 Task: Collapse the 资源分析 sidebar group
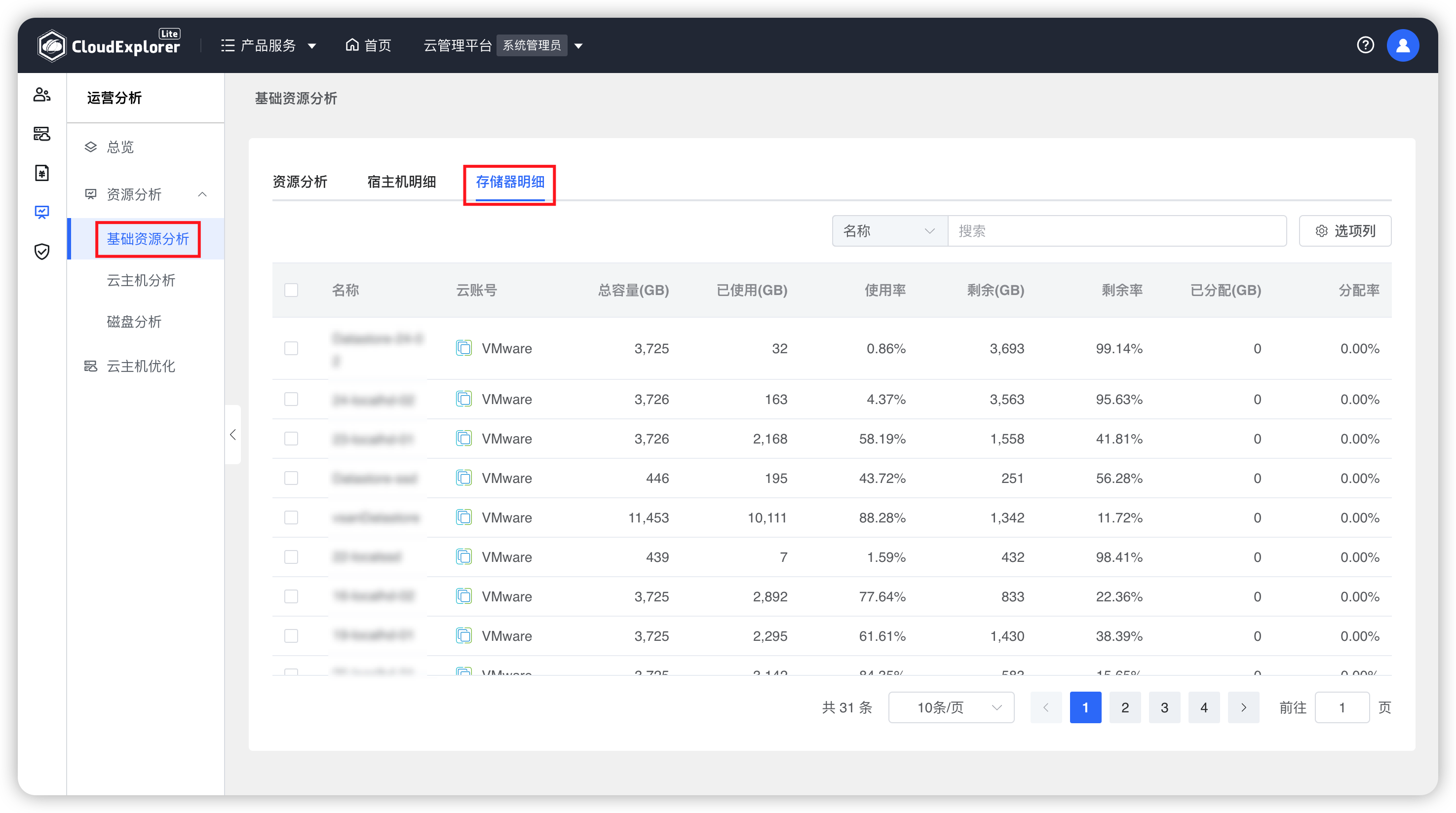click(x=202, y=194)
